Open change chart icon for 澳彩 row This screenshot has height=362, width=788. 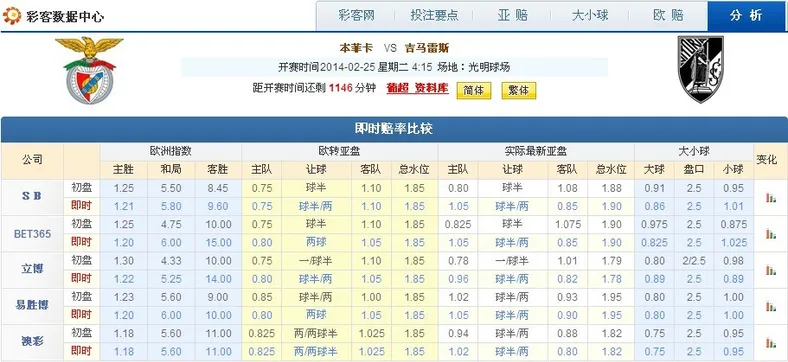click(x=770, y=342)
